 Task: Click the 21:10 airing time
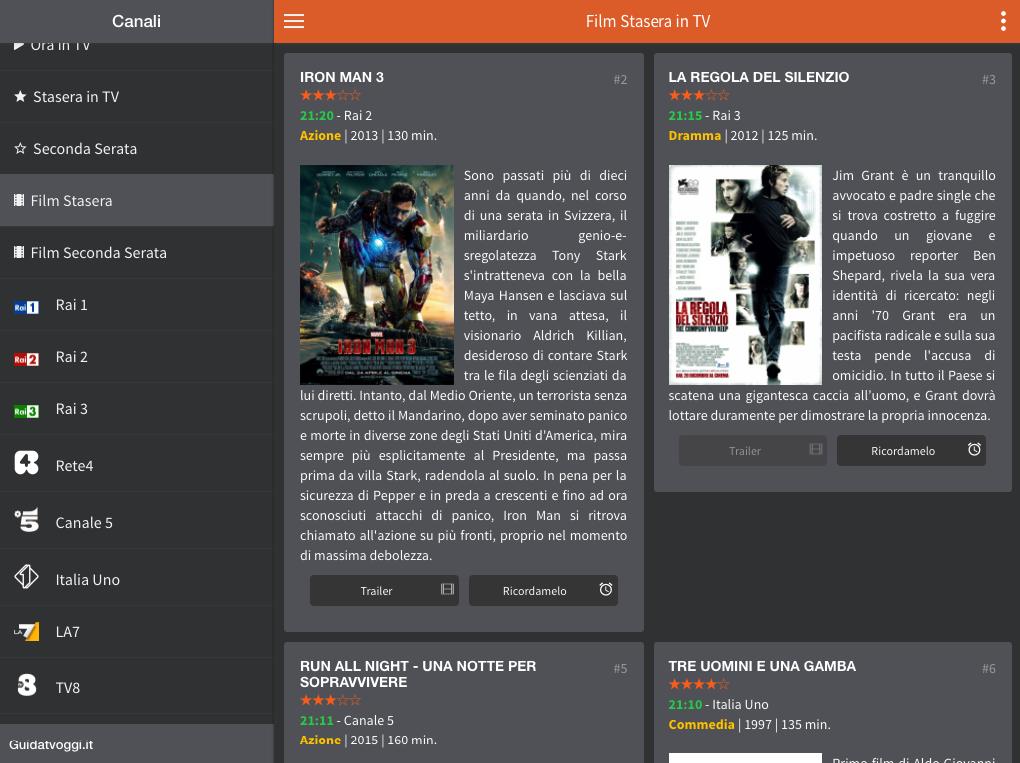[x=685, y=704]
